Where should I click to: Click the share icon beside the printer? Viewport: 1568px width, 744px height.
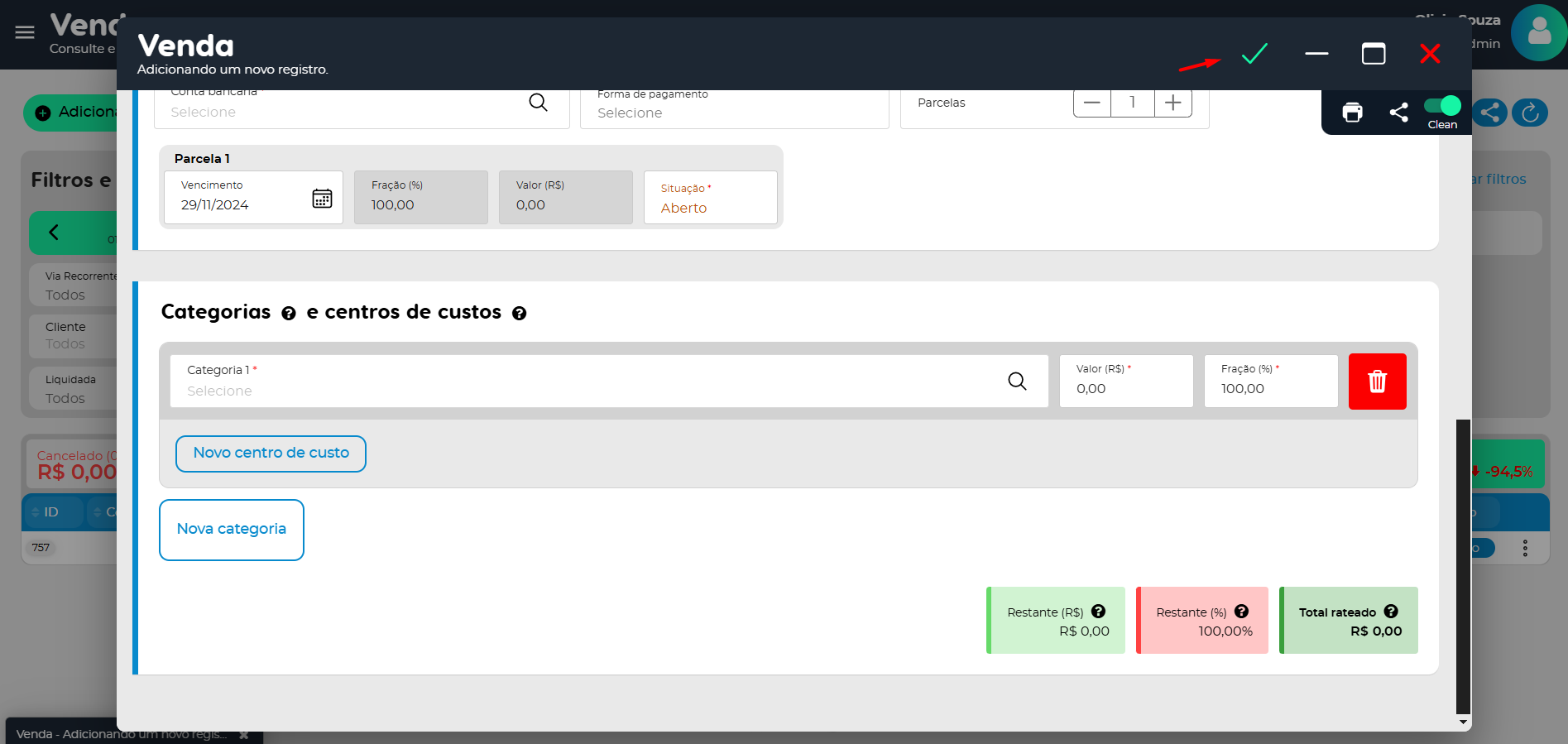click(x=1398, y=113)
